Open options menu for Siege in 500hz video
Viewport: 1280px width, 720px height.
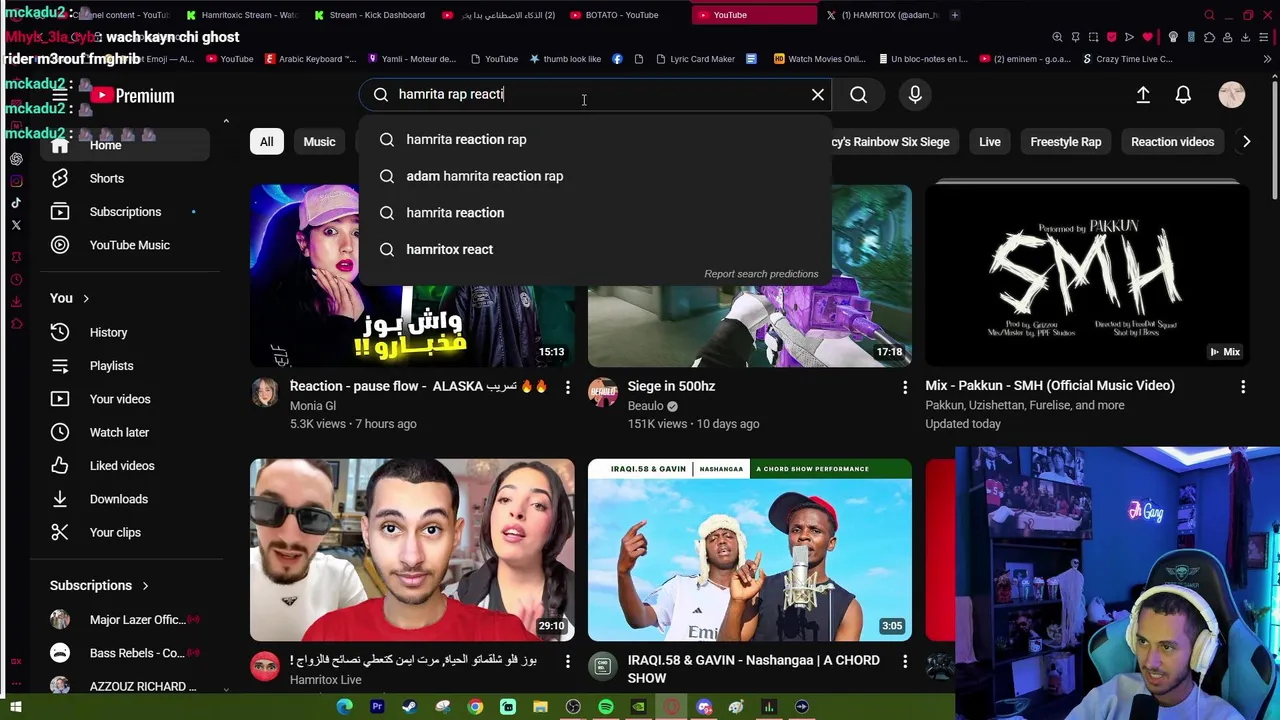tap(905, 387)
